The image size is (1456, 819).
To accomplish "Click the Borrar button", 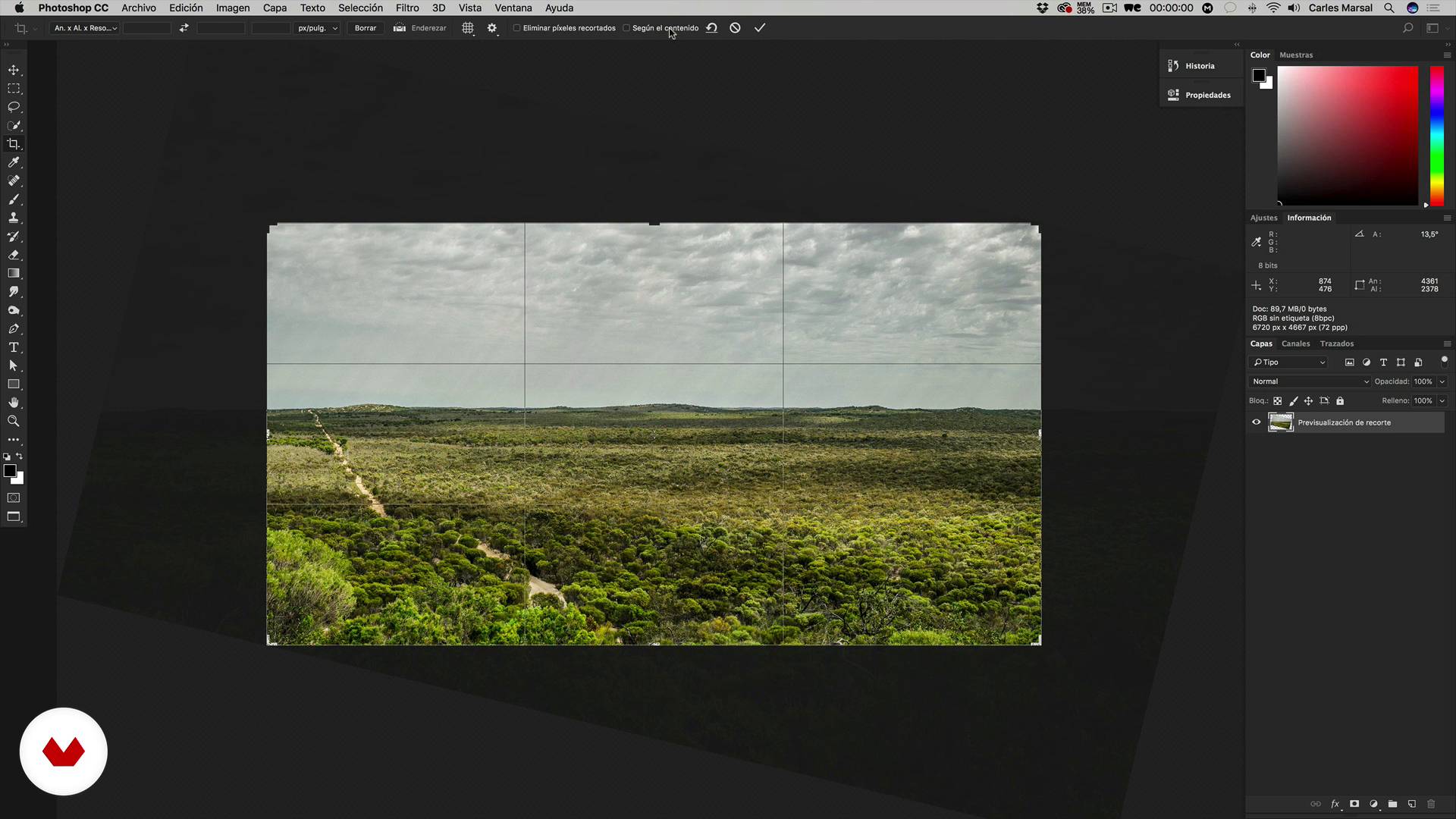I will [x=366, y=28].
